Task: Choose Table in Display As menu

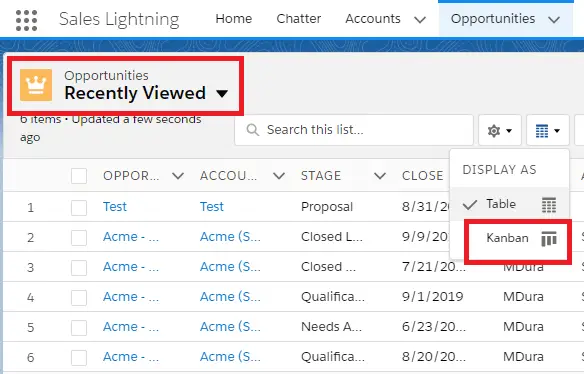Action: pos(509,204)
